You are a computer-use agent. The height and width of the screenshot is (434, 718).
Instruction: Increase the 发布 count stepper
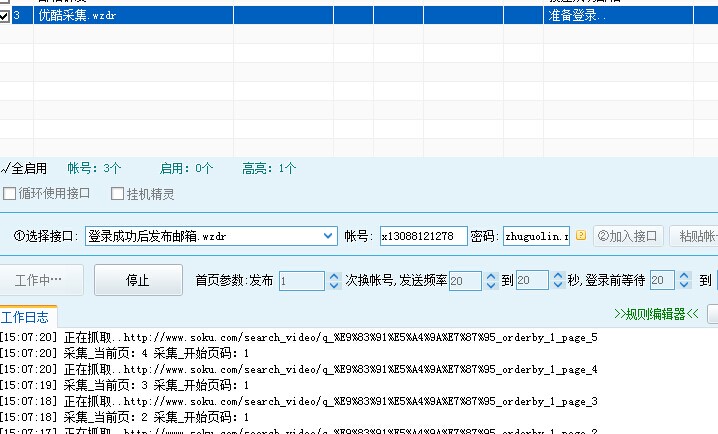coord(334,276)
